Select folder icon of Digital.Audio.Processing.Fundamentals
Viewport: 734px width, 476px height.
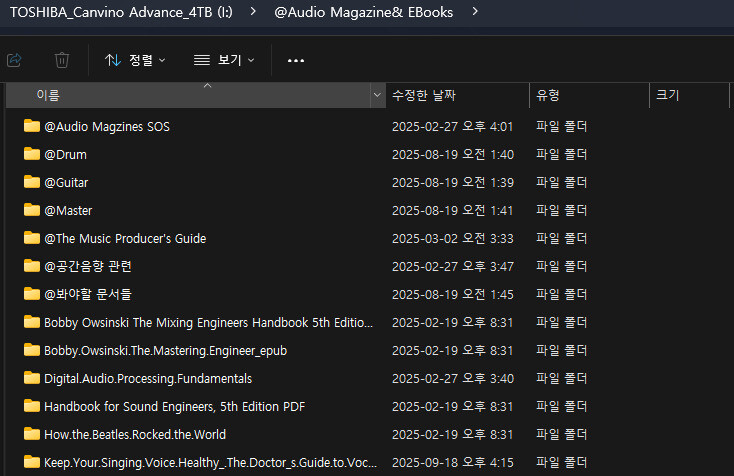coord(32,378)
